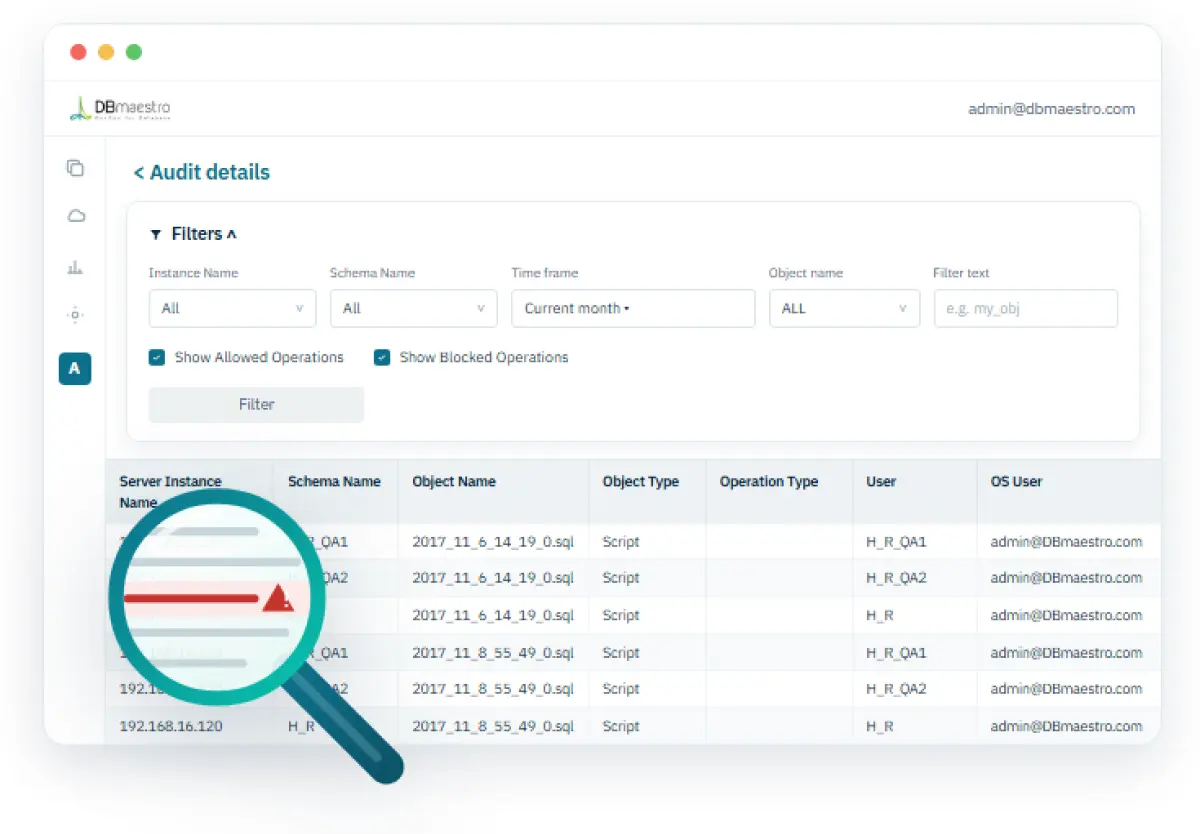The image size is (1200, 834).
Task: Select the highlighted A sidebar button
Action: point(74,368)
